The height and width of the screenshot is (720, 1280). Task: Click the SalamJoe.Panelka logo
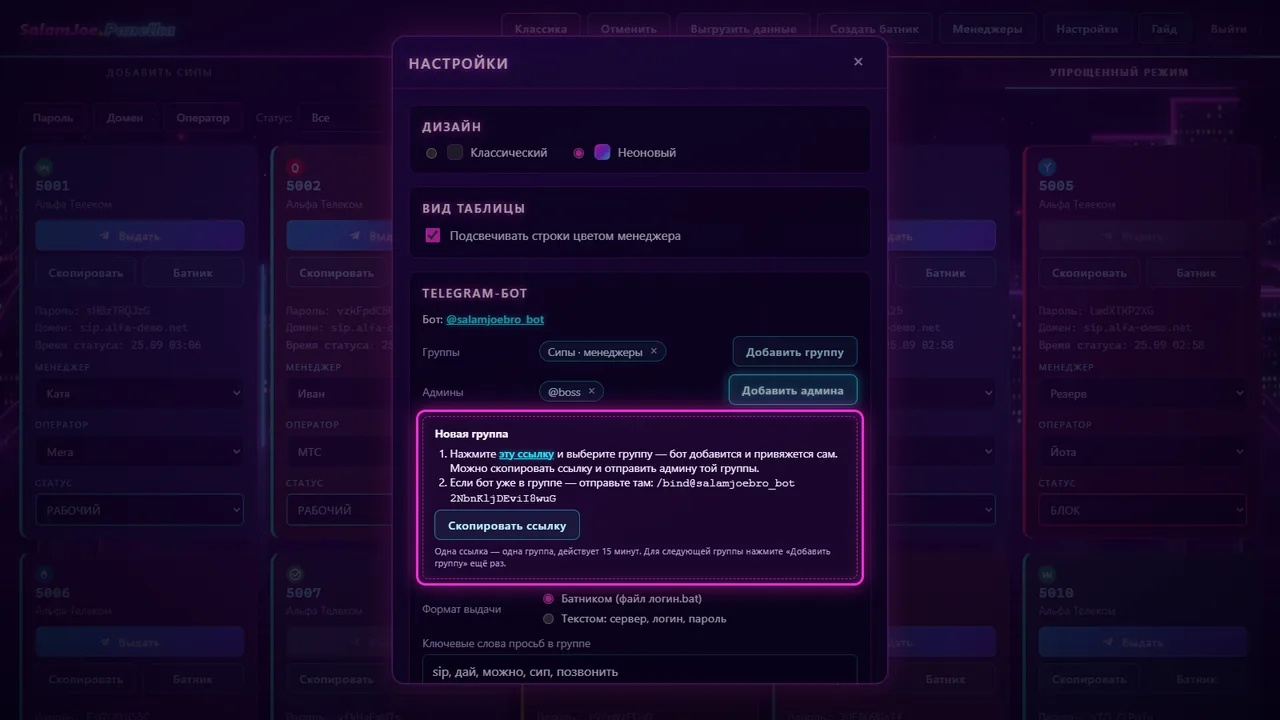(x=98, y=30)
